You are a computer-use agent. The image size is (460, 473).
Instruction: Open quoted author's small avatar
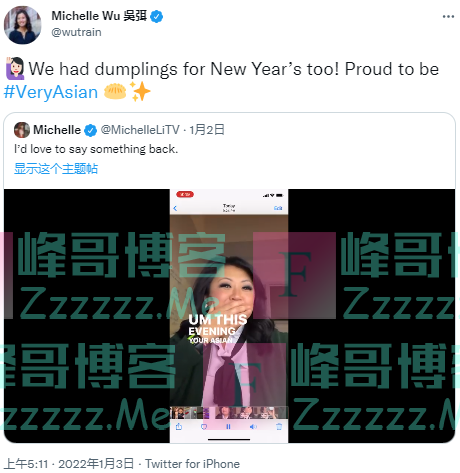click(x=22, y=130)
